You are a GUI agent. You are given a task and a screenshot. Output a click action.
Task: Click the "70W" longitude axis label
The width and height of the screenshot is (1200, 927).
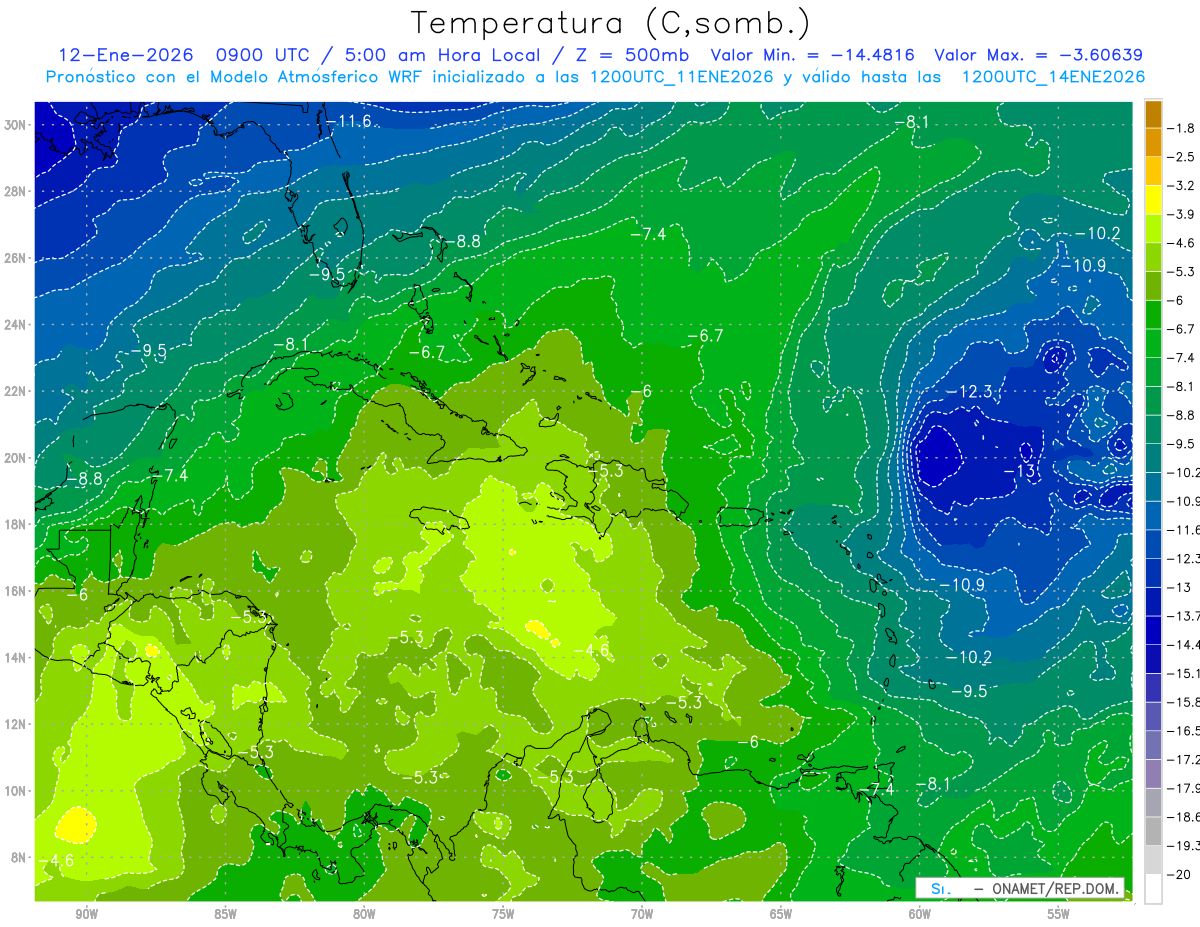click(642, 913)
